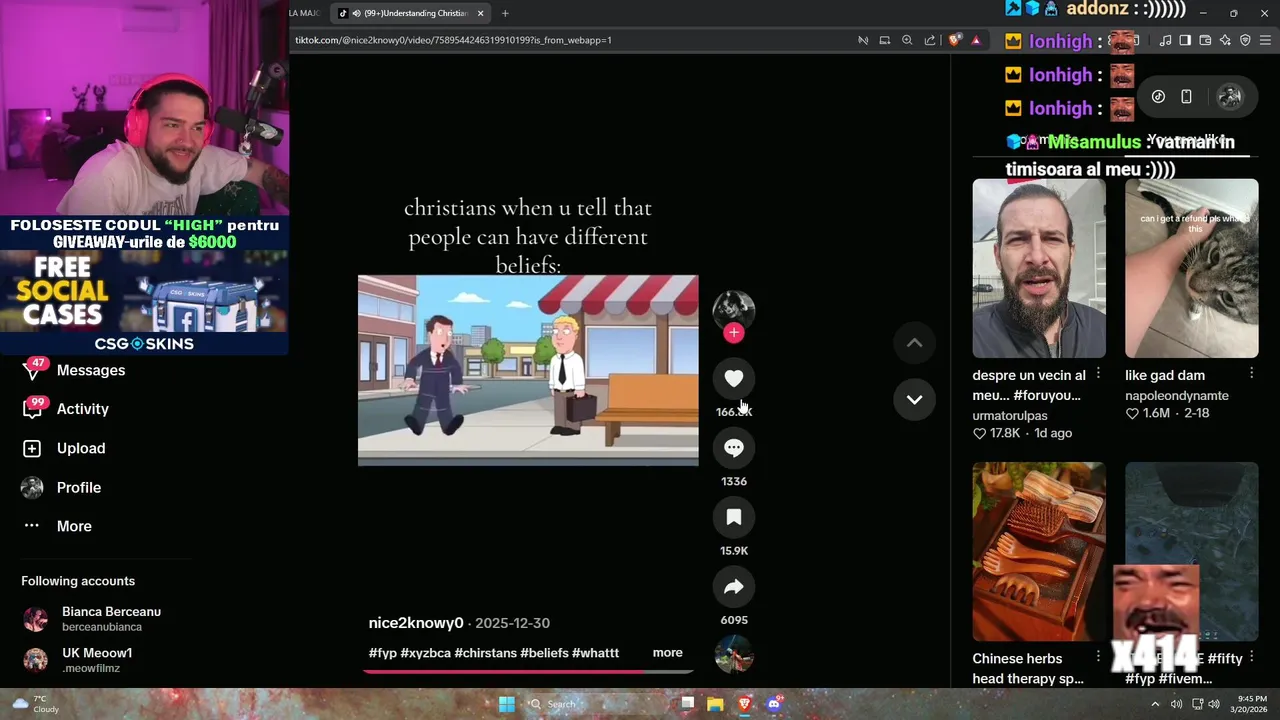1280x720 pixels.
Task: Open File Explorer from the taskbar
Action: tap(715, 704)
